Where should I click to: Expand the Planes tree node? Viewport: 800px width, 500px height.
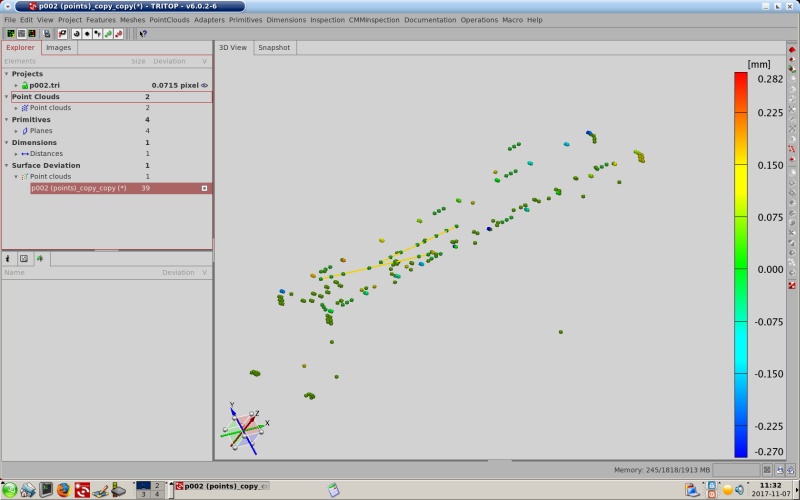(x=15, y=131)
